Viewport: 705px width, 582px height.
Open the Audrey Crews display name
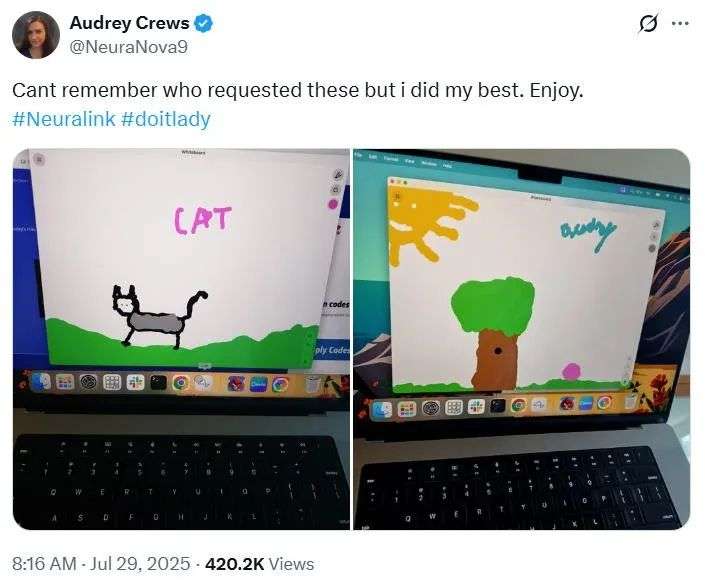(x=129, y=23)
